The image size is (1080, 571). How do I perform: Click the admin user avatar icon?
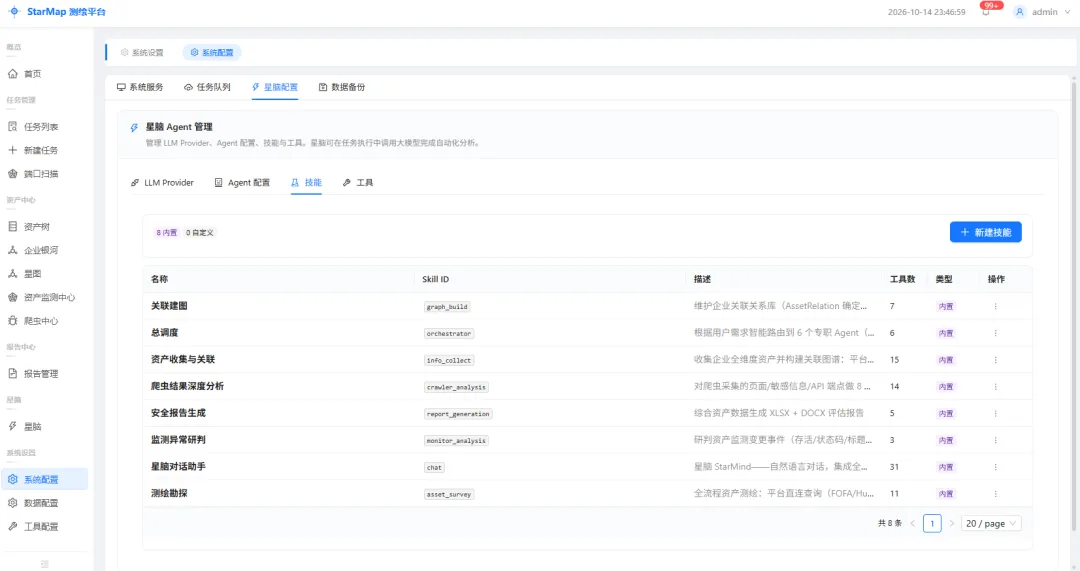[x=1019, y=12]
